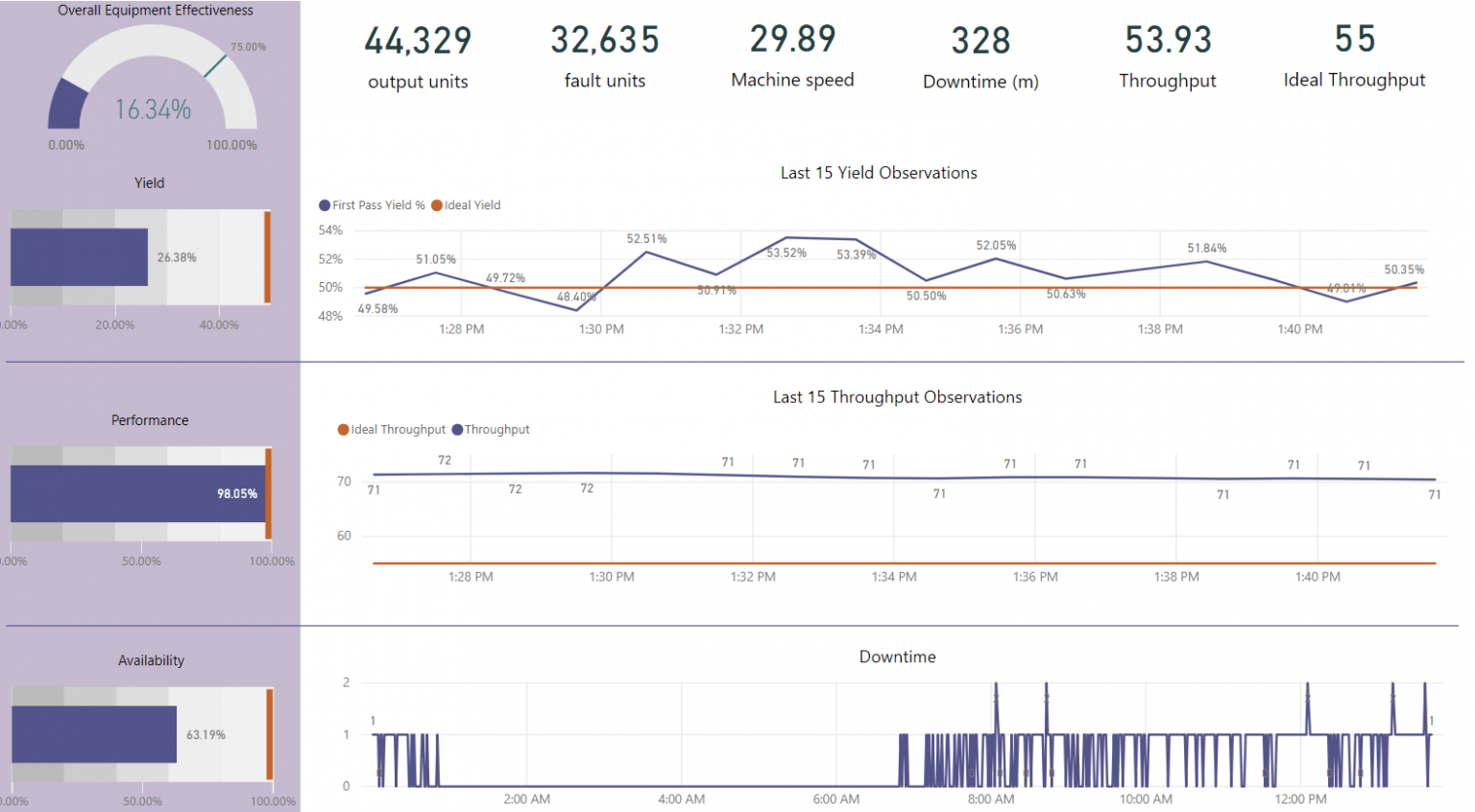The height and width of the screenshot is (812, 1475).
Task: Click the Downtime chart title
Action: 896,657
